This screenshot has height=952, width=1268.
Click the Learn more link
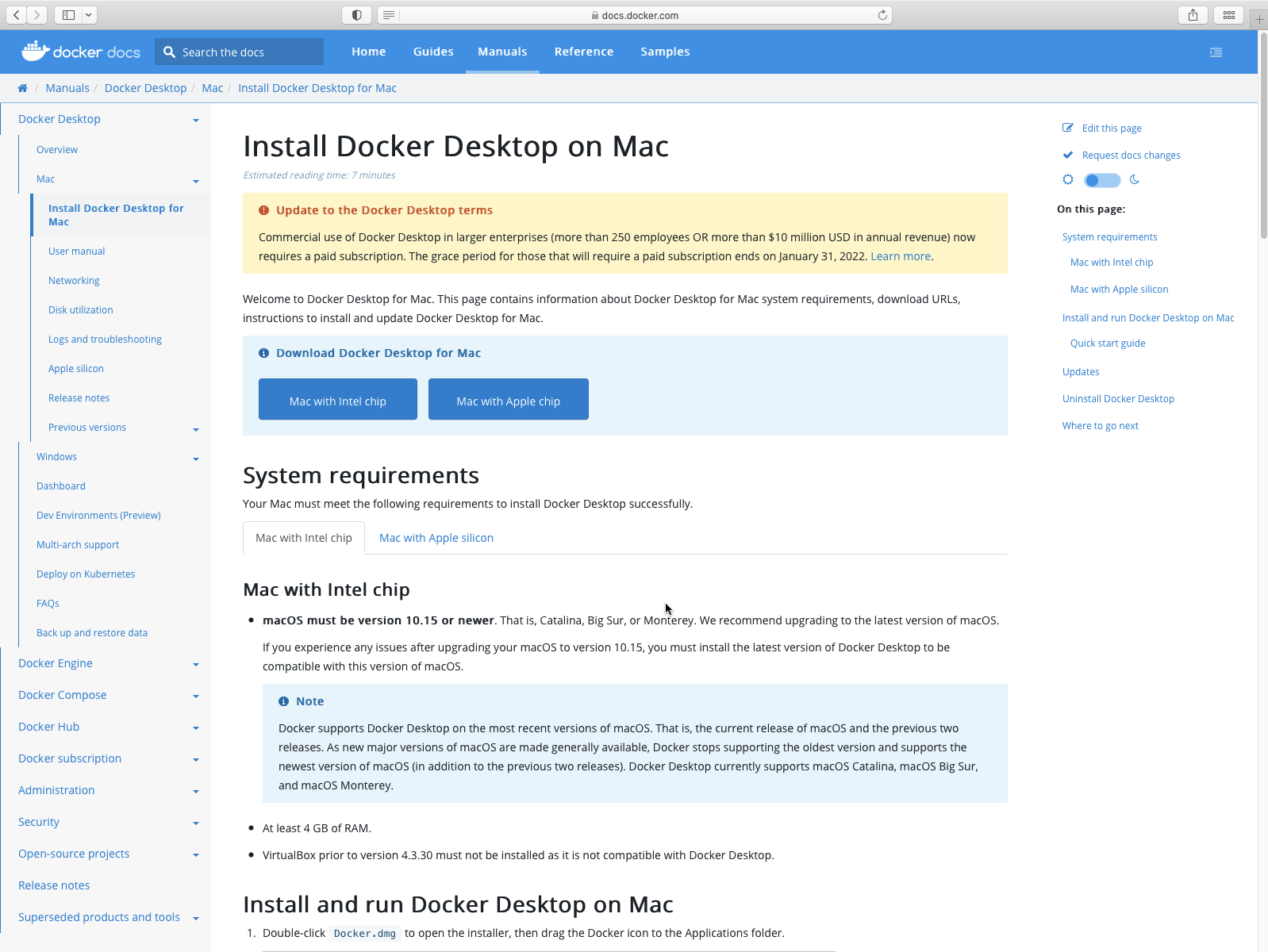tap(900, 256)
